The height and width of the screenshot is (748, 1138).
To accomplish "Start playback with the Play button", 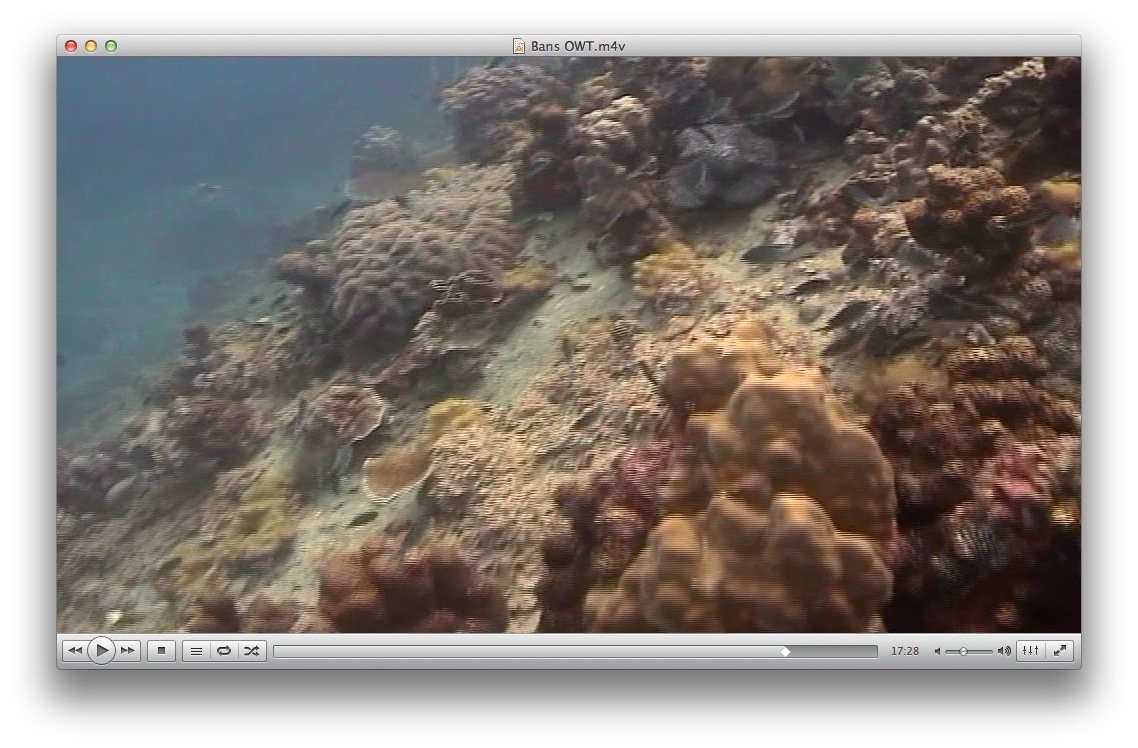I will point(102,651).
